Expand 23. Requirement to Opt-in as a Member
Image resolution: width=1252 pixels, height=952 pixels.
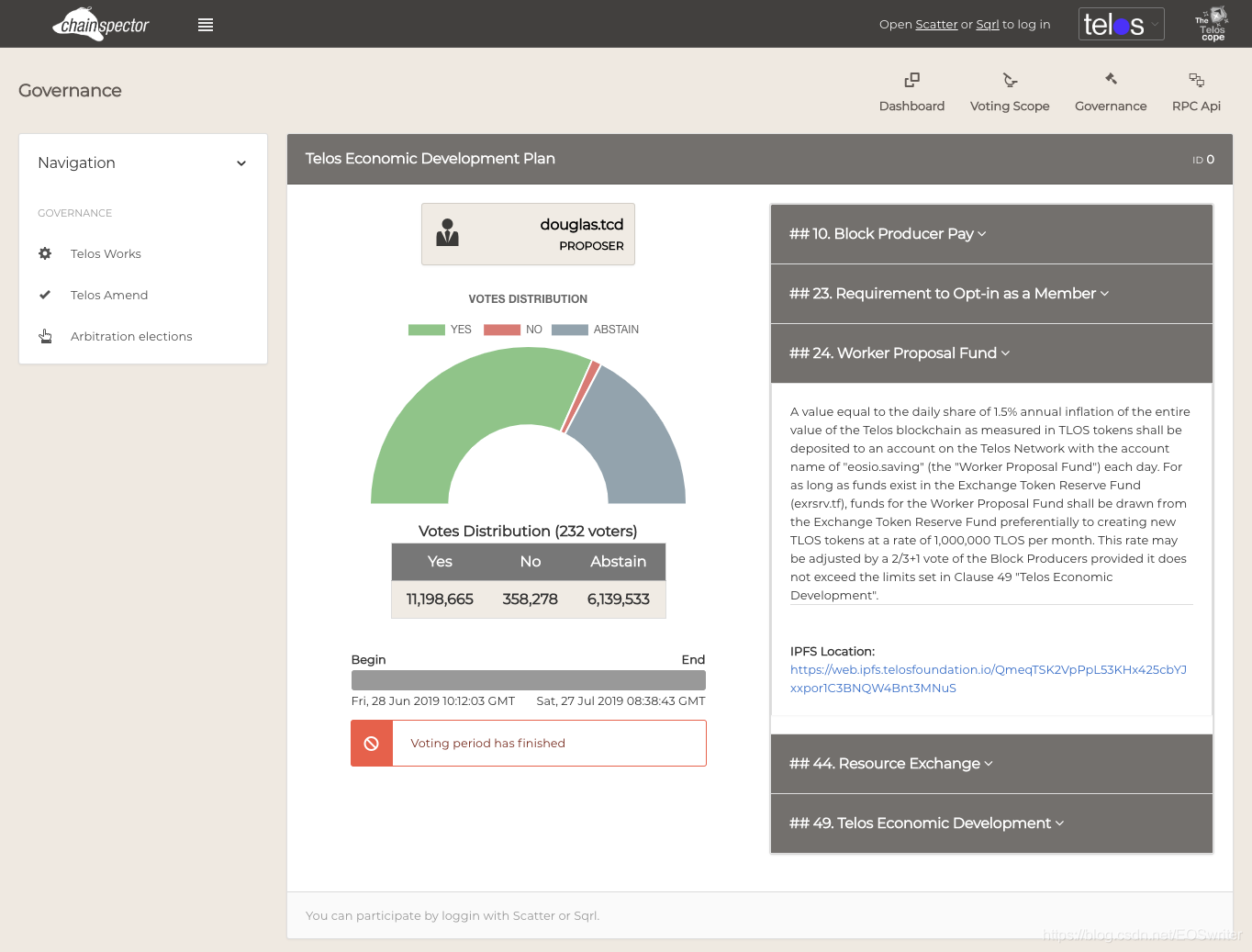[x=991, y=294]
